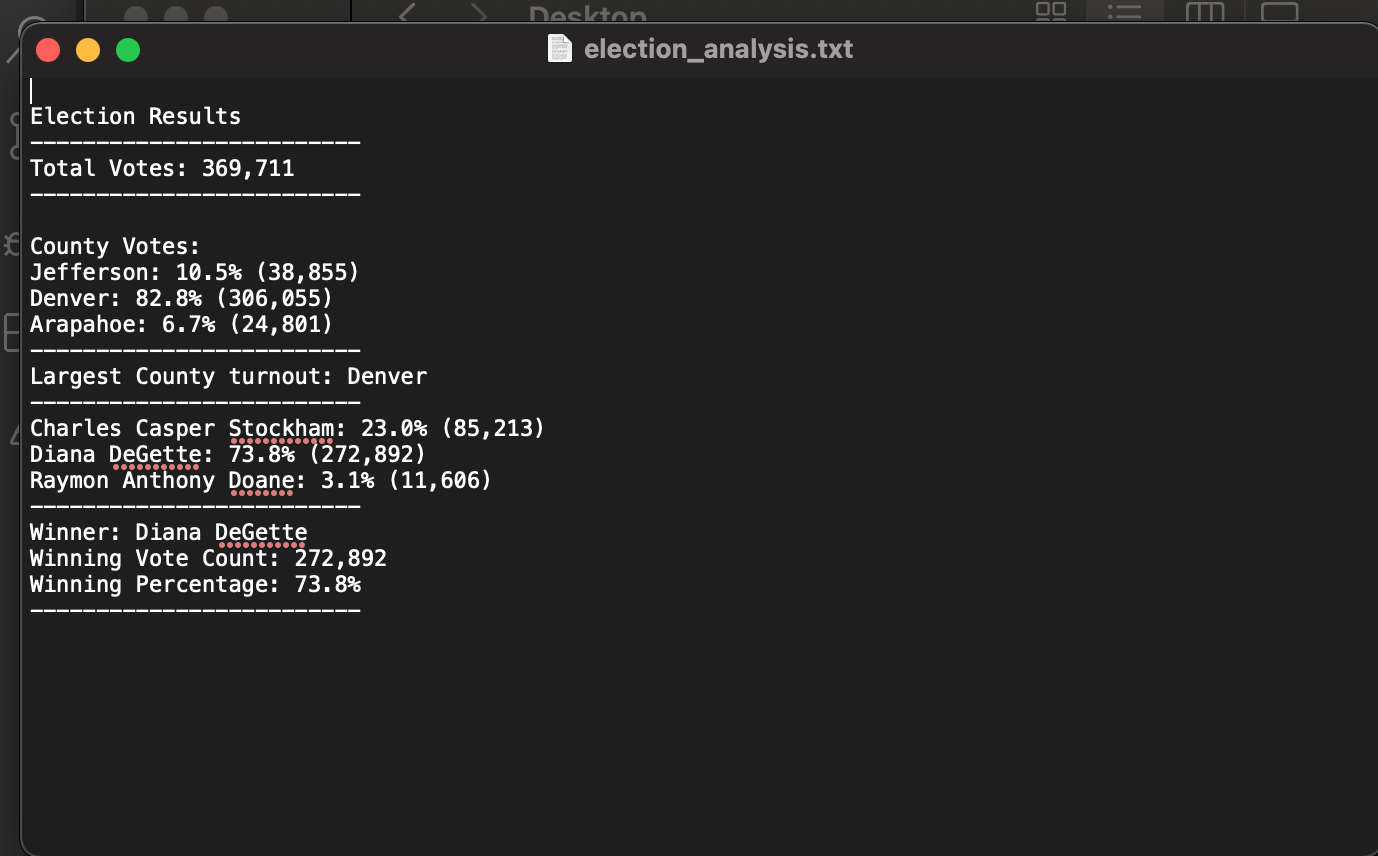This screenshot has width=1378, height=856.
Task: Click the misspelled word Stockham
Action: pos(283,428)
